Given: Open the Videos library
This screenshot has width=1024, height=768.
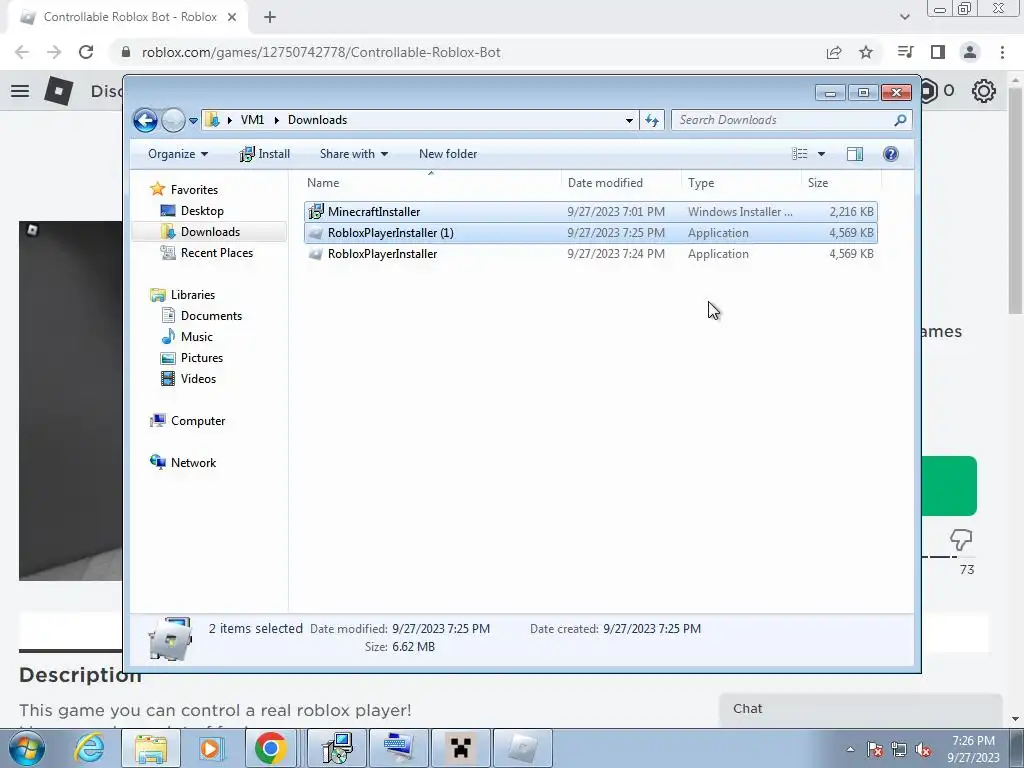Looking at the screenshot, I should click(198, 379).
